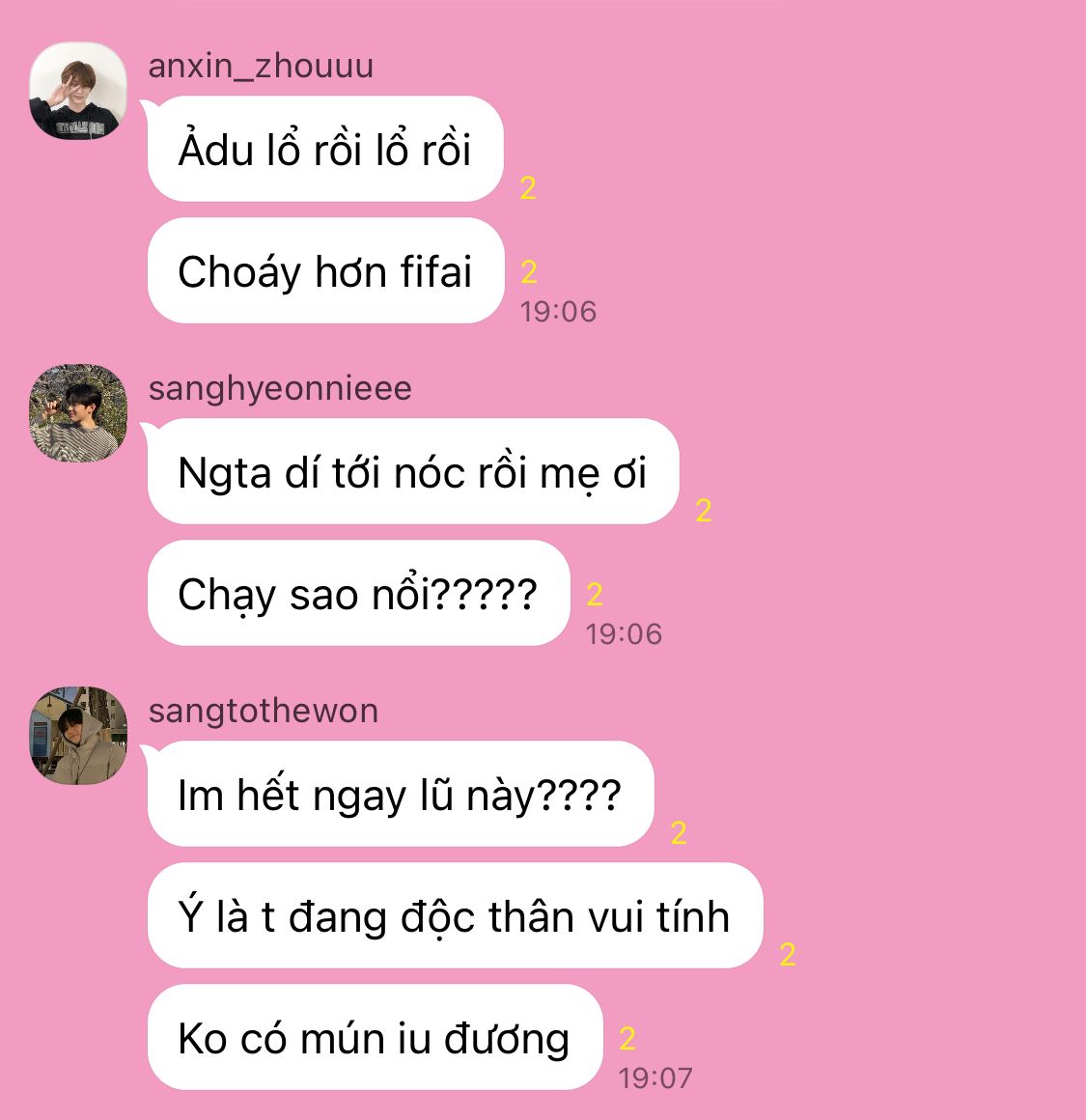Tap read count beside 'Im hết ngay lũ này????'
The height and width of the screenshot is (1120, 1086).
[x=679, y=833]
